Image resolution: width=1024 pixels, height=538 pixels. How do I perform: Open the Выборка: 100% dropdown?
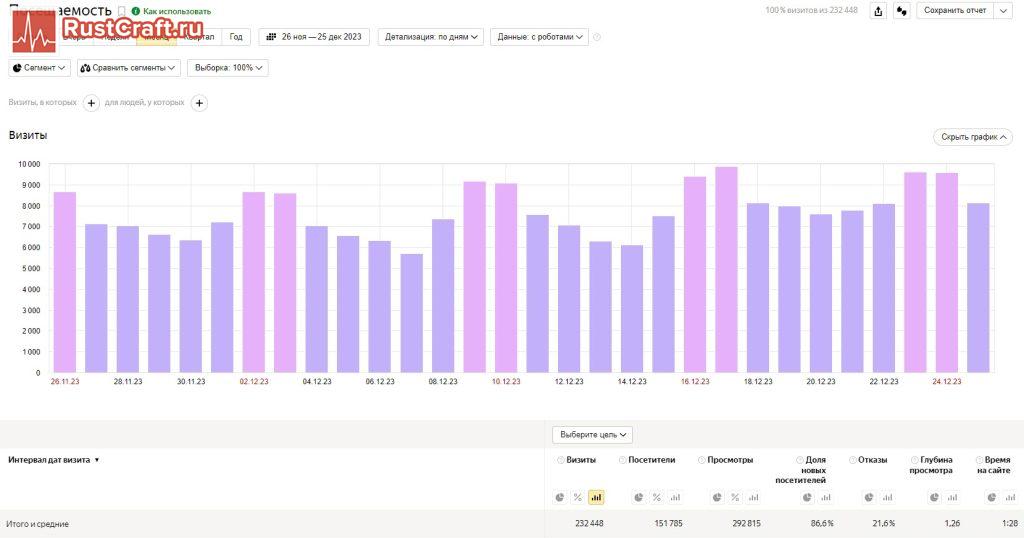[227, 68]
